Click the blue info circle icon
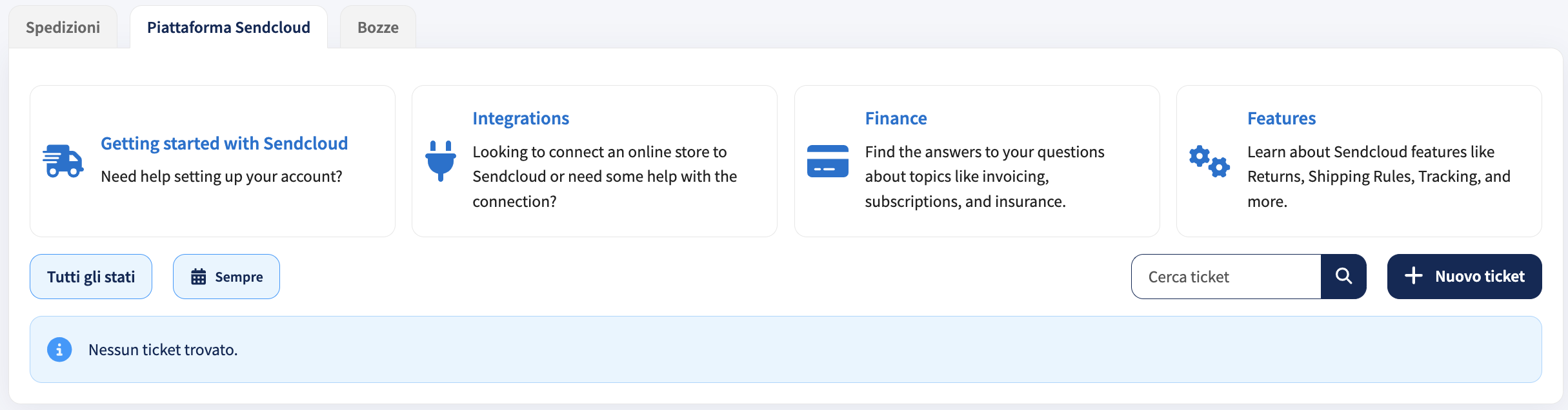The height and width of the screenshot is (410, 1568). tap(59, 349)
